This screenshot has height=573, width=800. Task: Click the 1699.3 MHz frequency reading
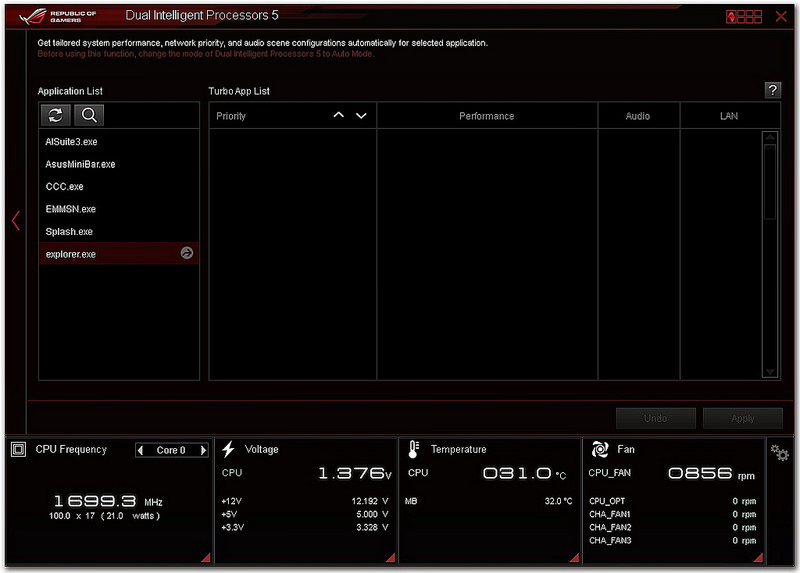point(108,501)
